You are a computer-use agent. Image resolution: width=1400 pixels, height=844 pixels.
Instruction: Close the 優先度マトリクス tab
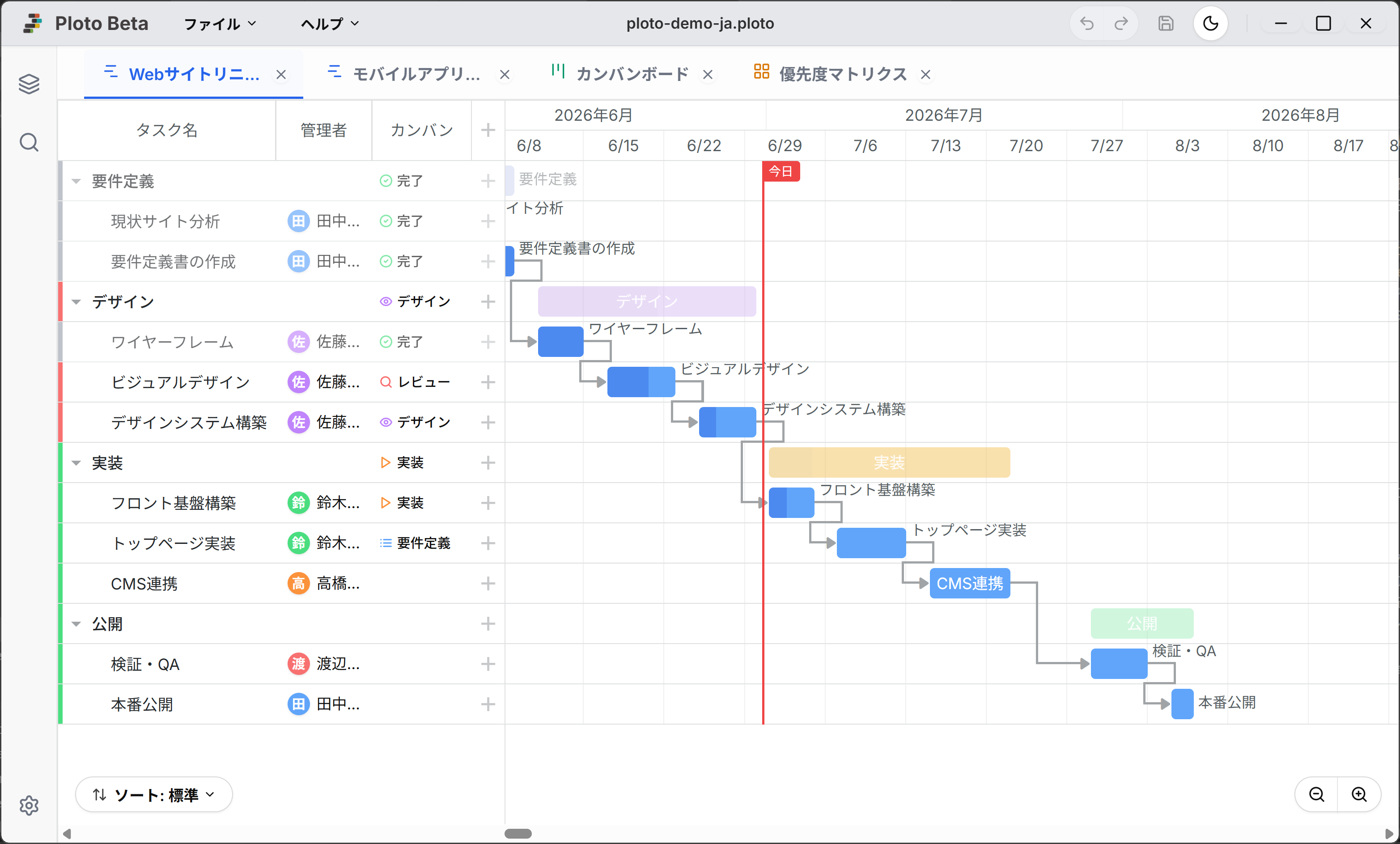tap(925, 74)
